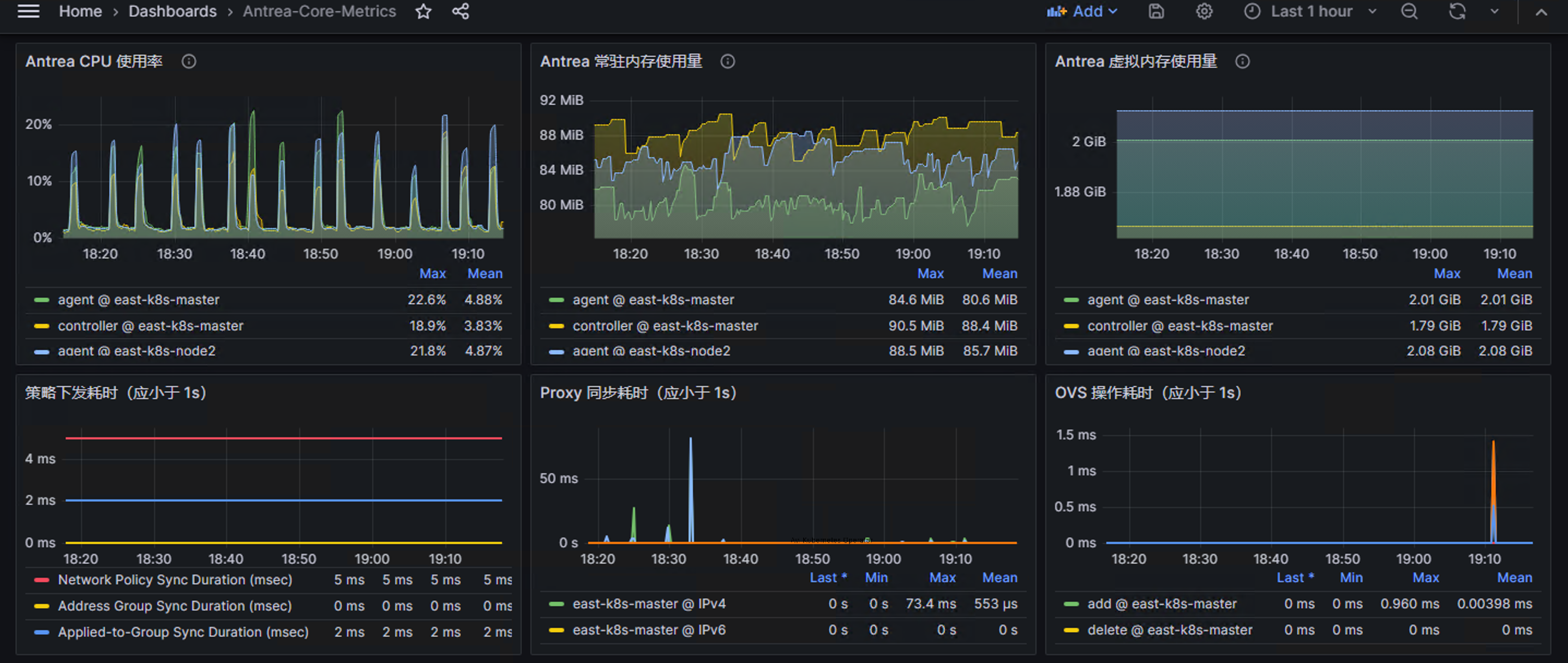This screenshot has height=663, width=1568.
Task: Open 策略下发耗时 panel title menu
Action: click(116, 393)
